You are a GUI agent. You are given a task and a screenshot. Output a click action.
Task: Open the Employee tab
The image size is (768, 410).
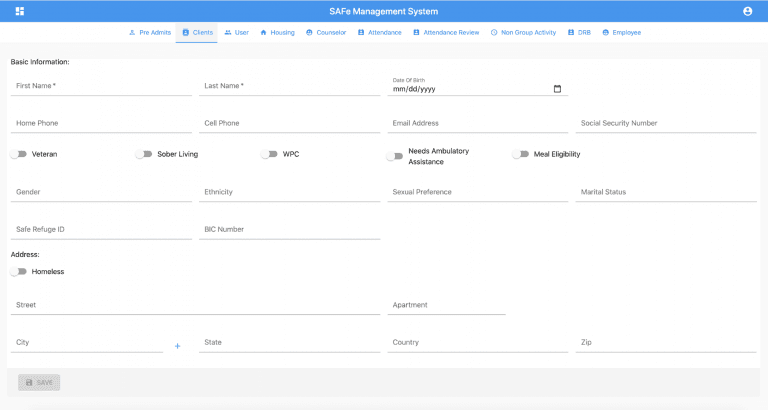(621, 33)
